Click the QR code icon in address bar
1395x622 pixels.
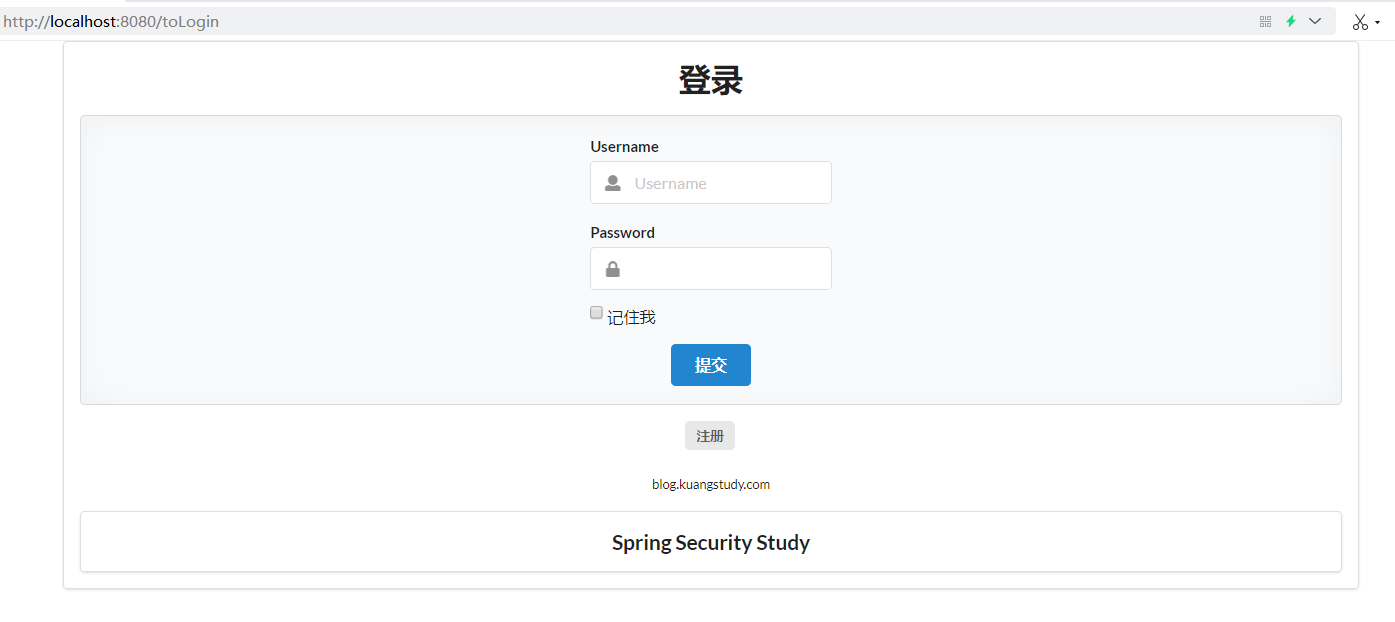coord(1265,21)
